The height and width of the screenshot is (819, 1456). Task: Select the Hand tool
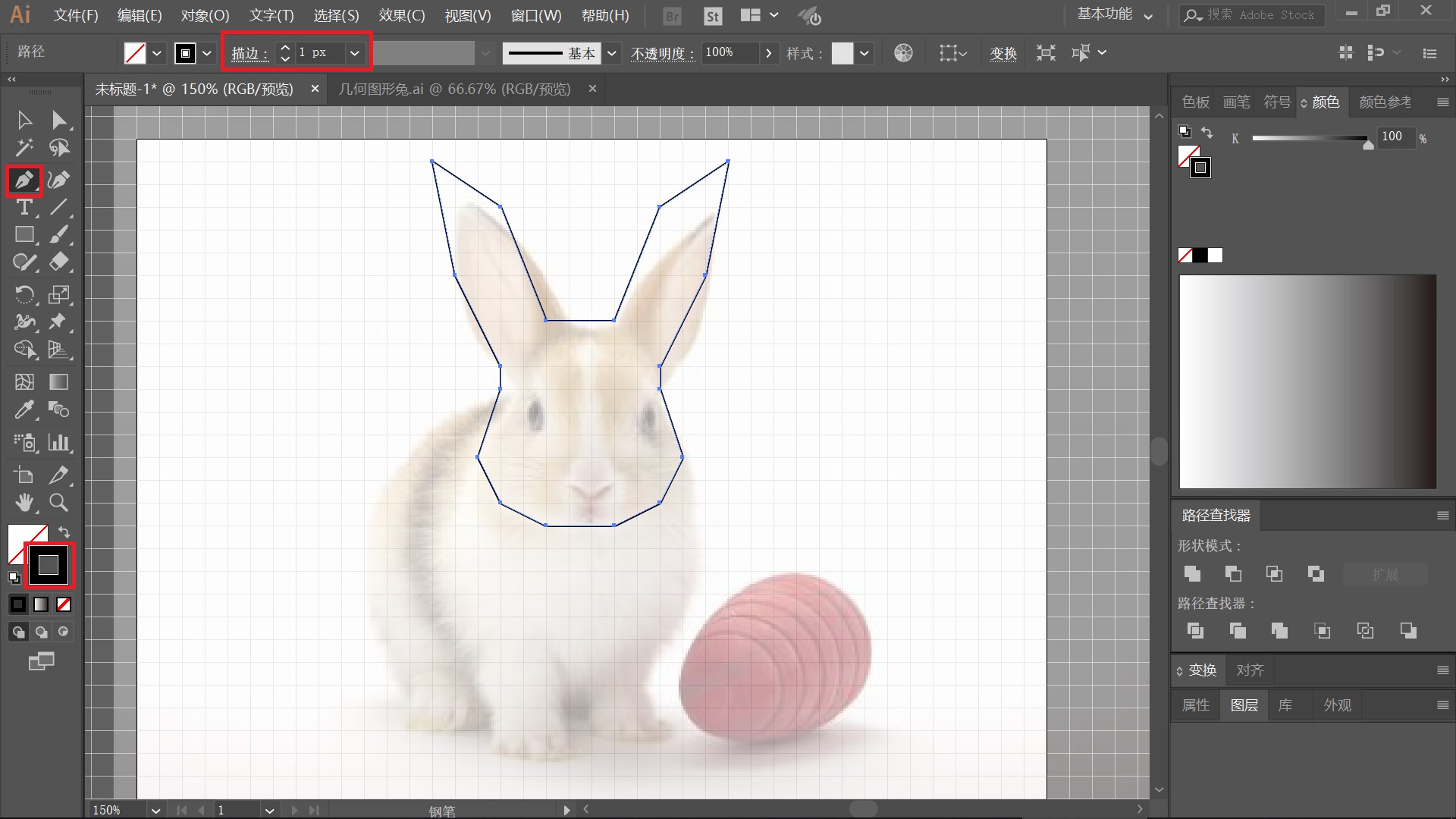coord(24,502)
